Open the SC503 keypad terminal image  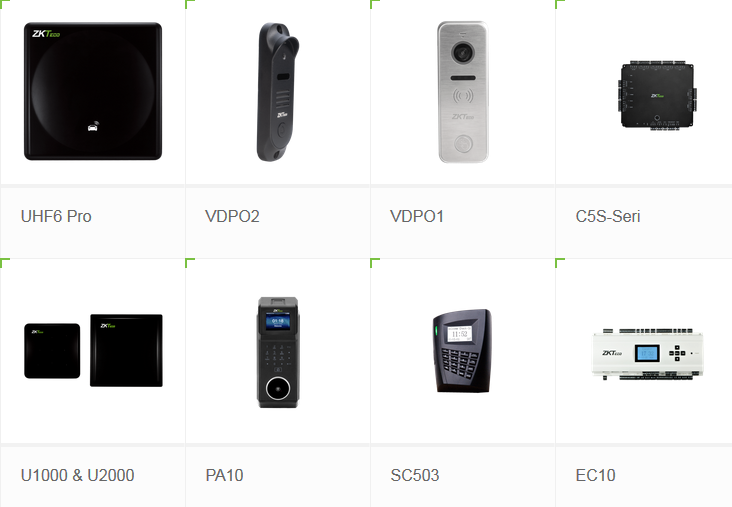coord(462,351)
